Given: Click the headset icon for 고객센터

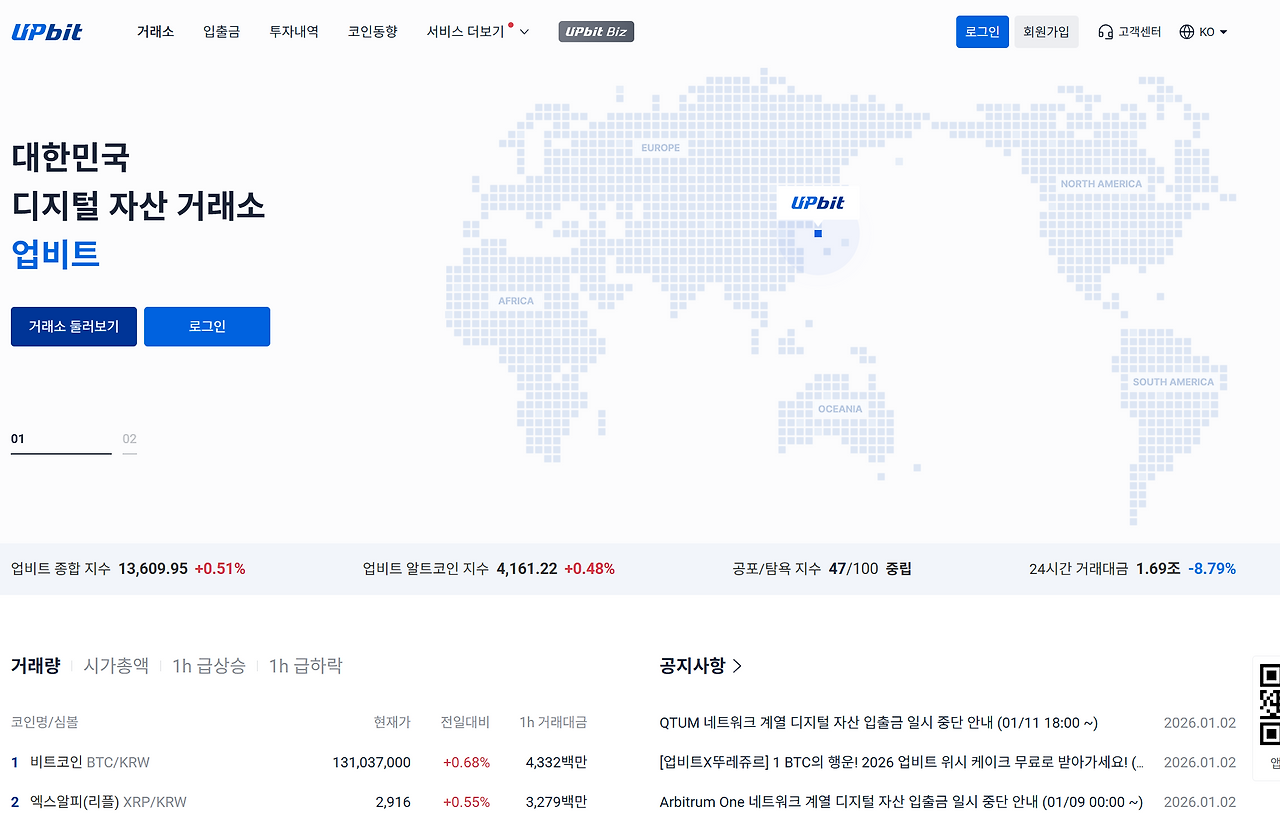Looking at the screenshot, I should click(x=1105, y=32).
